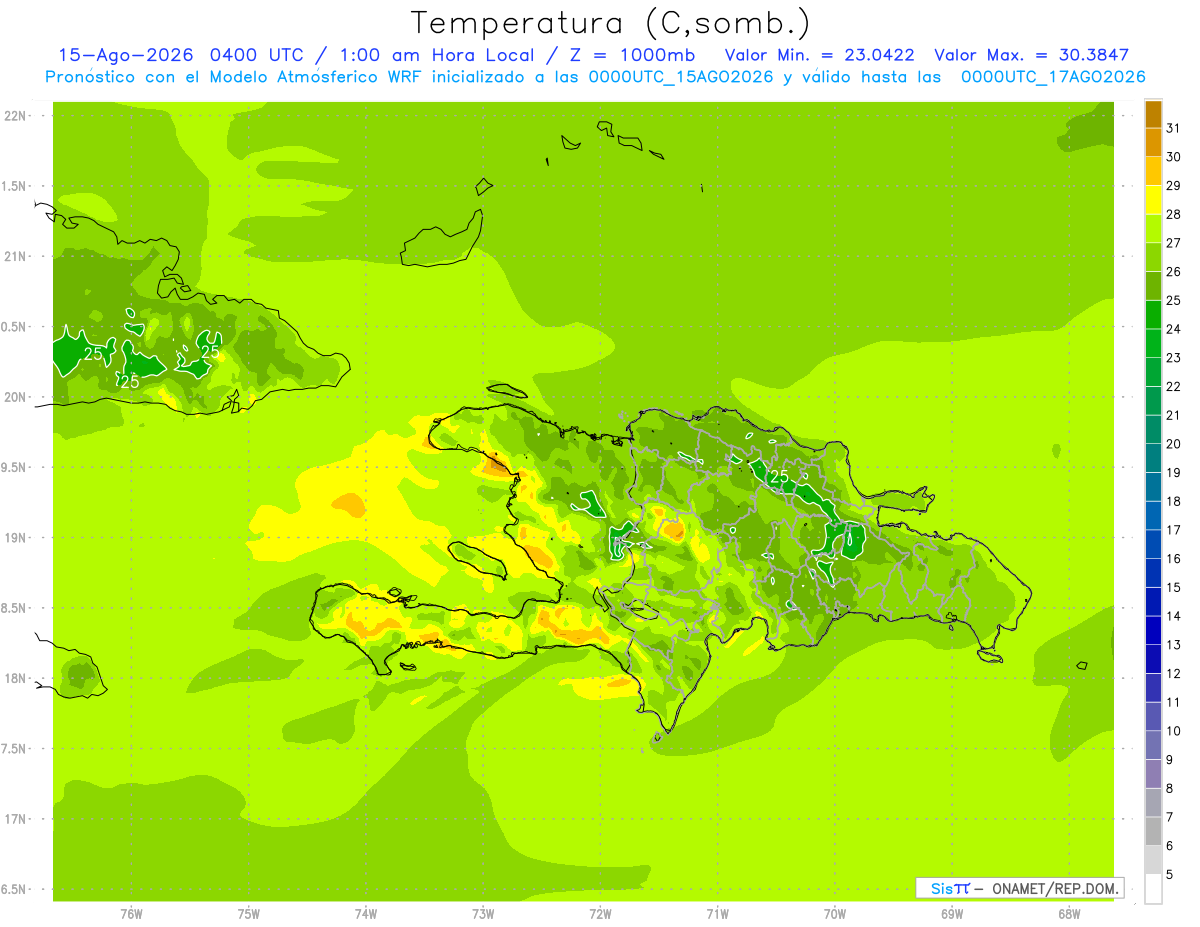1200x927 pixels.
Task: Click the legend value "28"
Action: (x=1173, y=214)
